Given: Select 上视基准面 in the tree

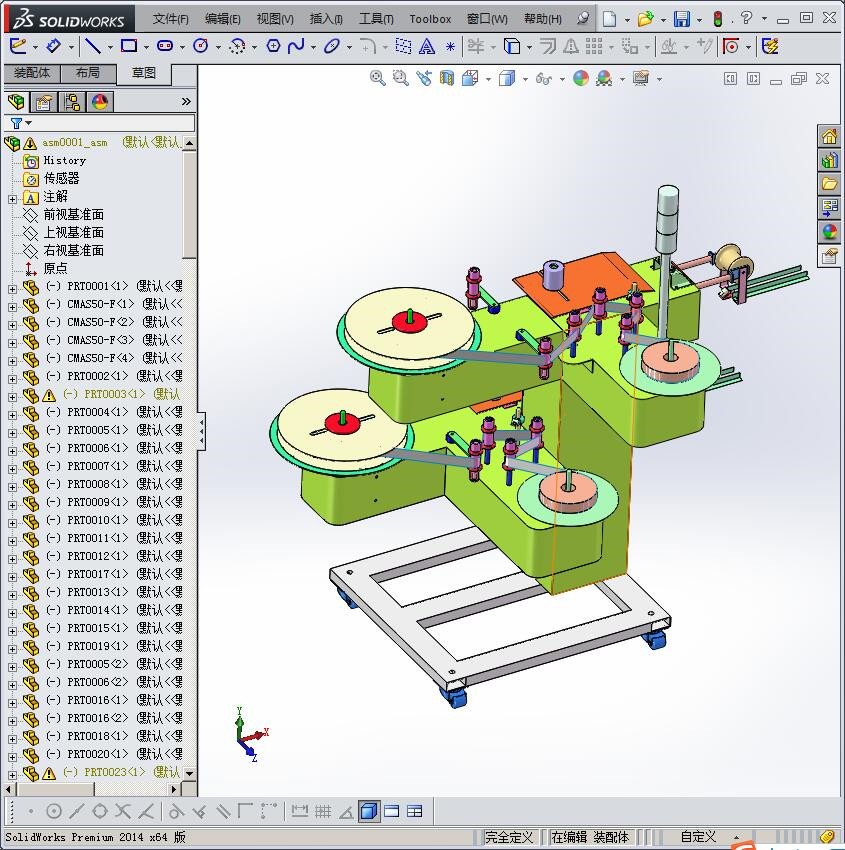Looking at the screenshot, I should coord(74,233).
